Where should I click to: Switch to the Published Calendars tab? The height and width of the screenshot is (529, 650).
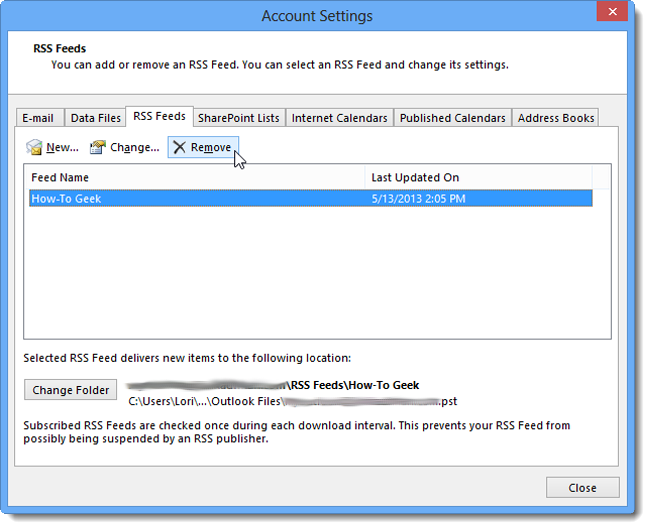(453, 118)
